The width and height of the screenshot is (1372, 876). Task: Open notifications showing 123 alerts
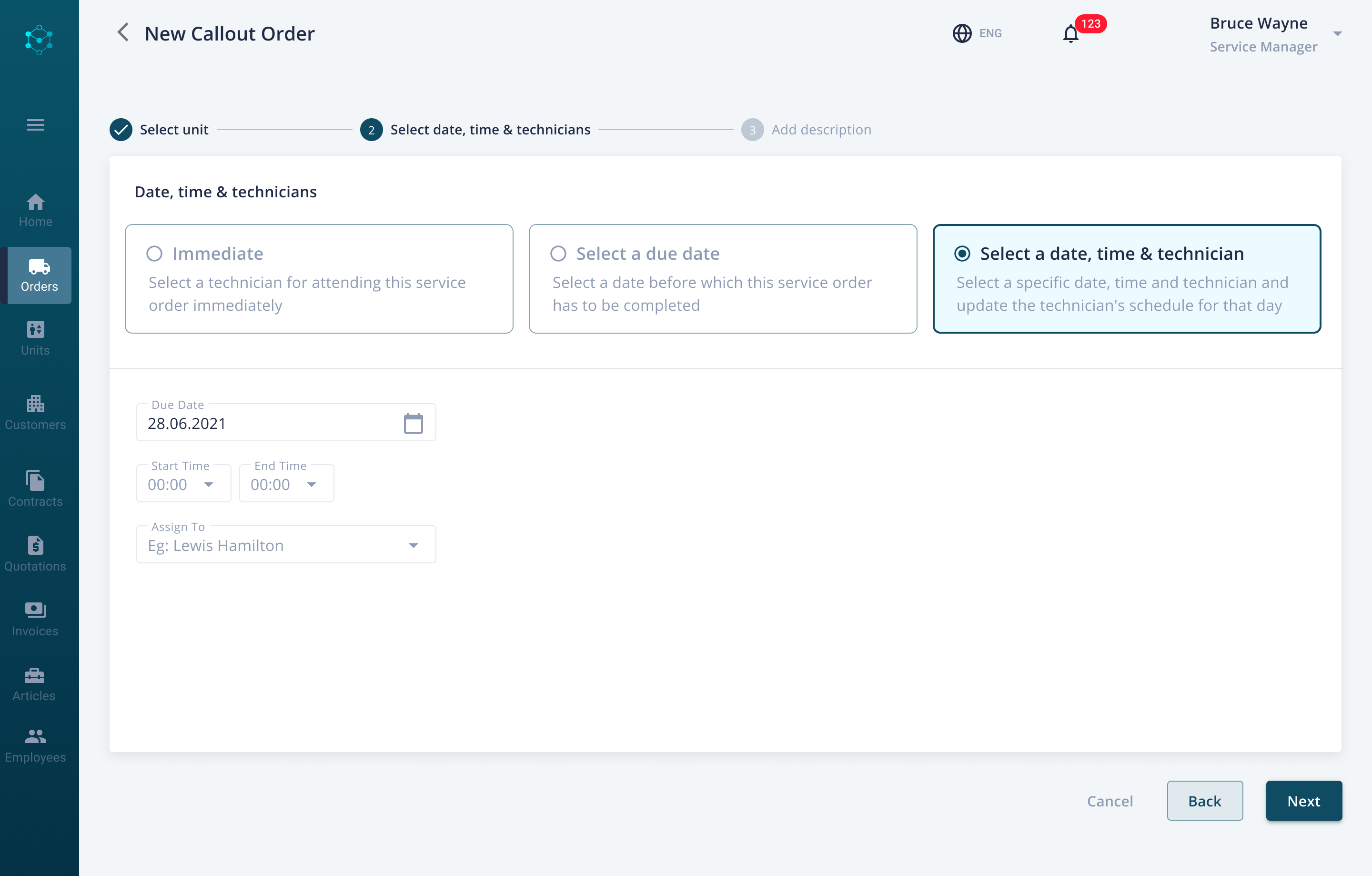[1071, 33]
